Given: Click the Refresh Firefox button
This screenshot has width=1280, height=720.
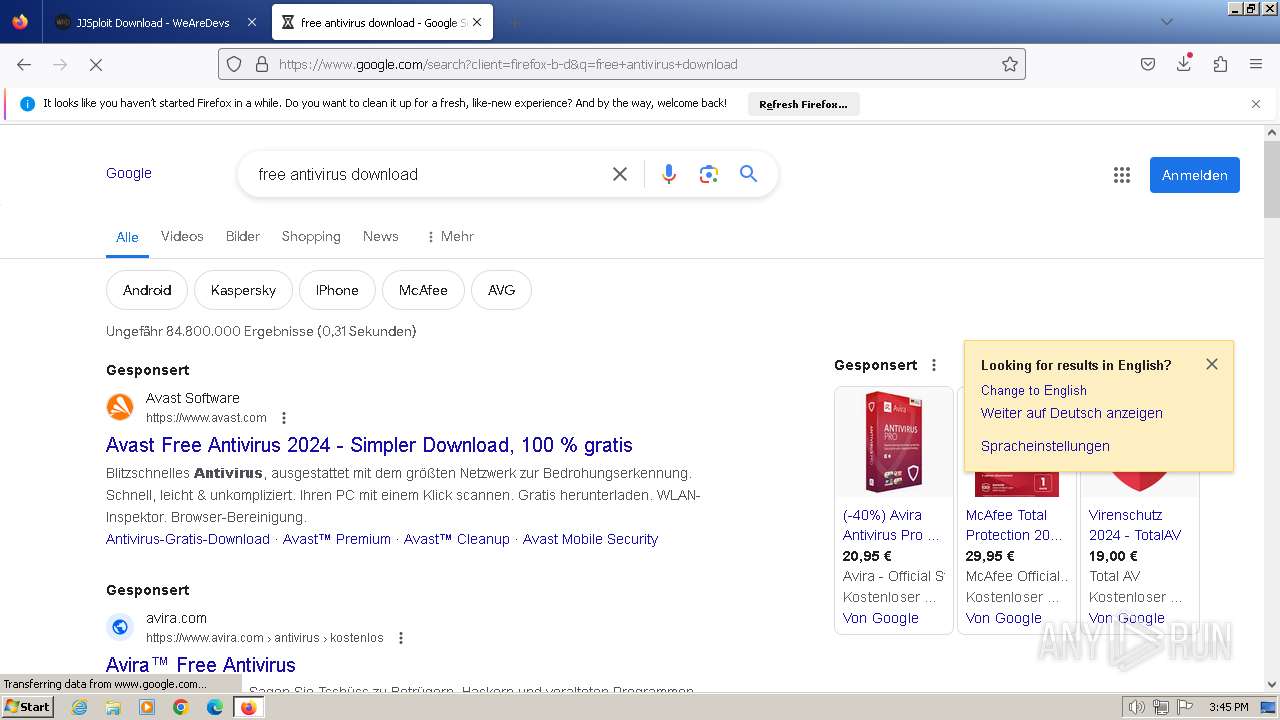Looking at the screenshot, I should coord(803,104).
